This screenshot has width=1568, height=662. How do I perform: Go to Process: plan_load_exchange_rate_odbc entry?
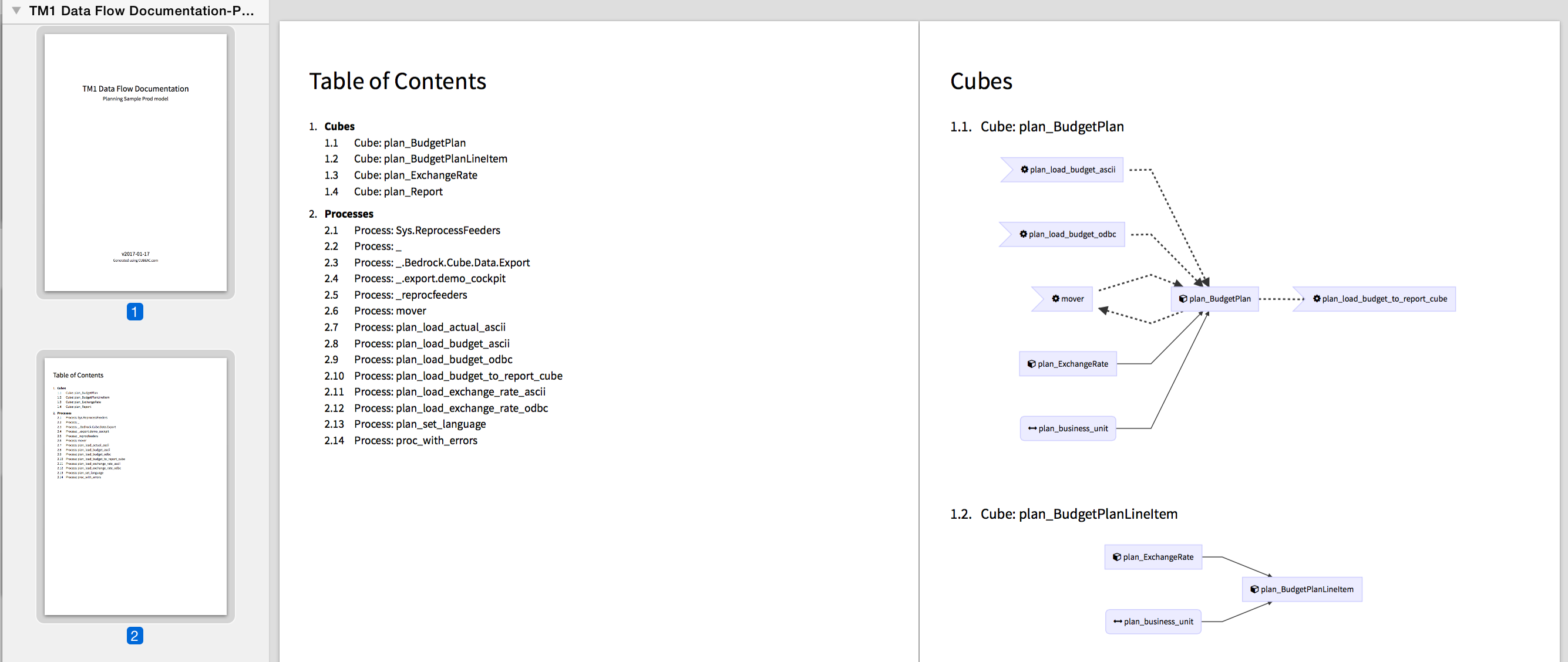tap(450, 408)
